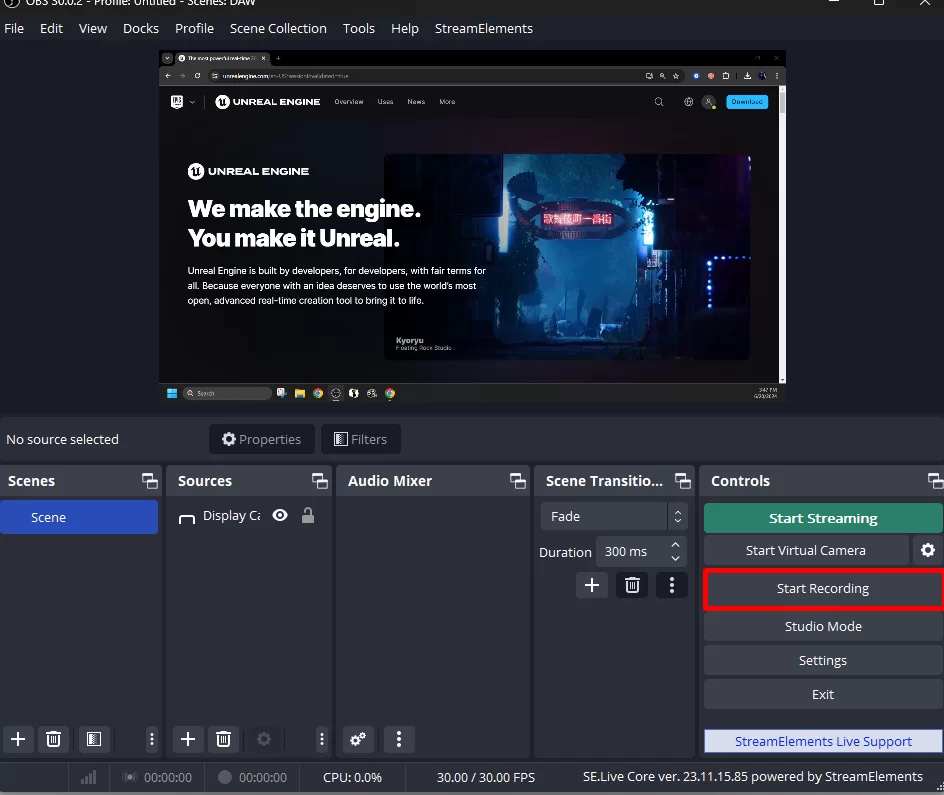The width and height of the screenshot is (944, 795).
Task: Open the Help menu
Action: coord(405,28)
